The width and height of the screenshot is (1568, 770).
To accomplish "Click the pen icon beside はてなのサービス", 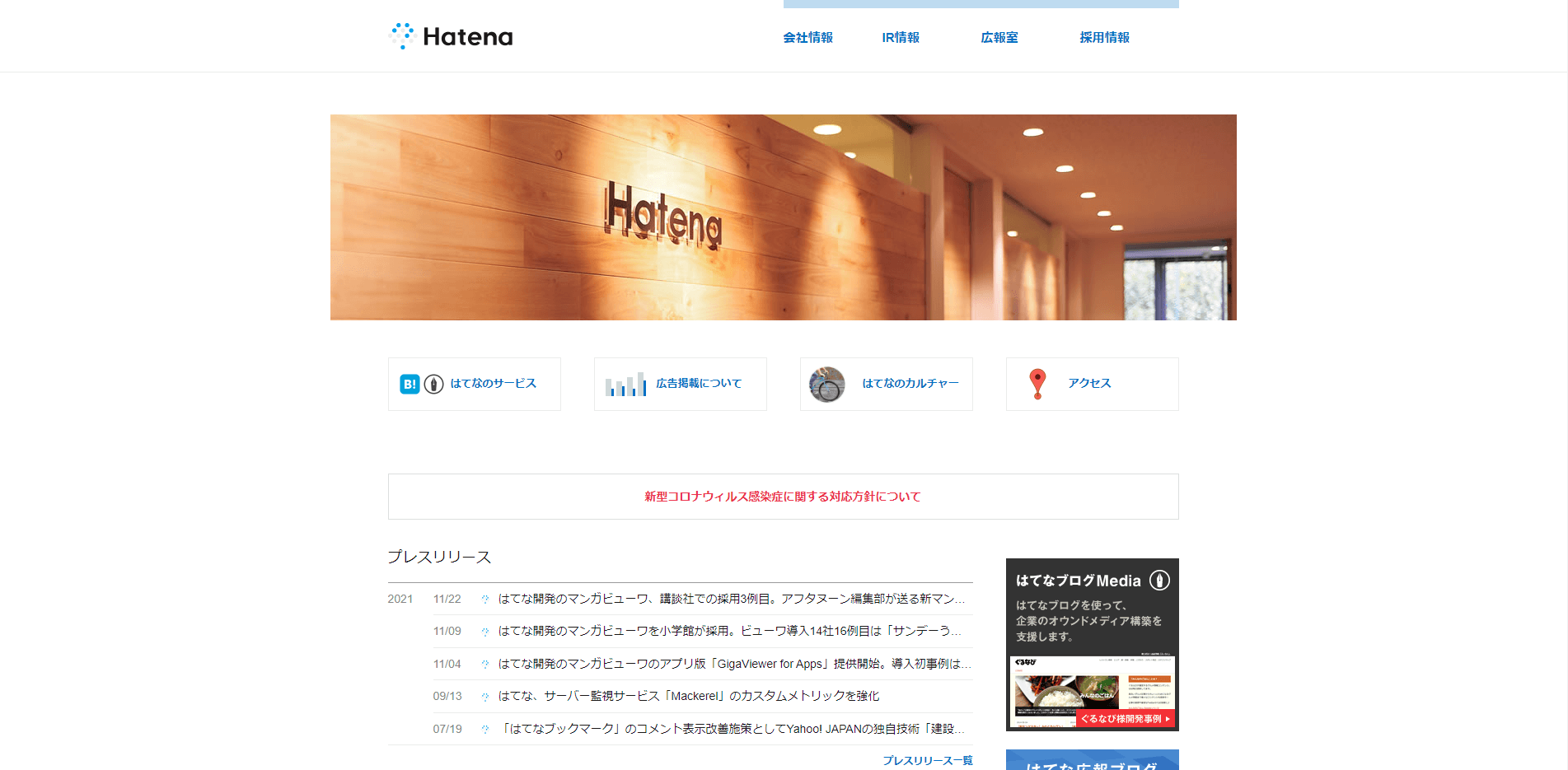I will (x=433, y=384).
